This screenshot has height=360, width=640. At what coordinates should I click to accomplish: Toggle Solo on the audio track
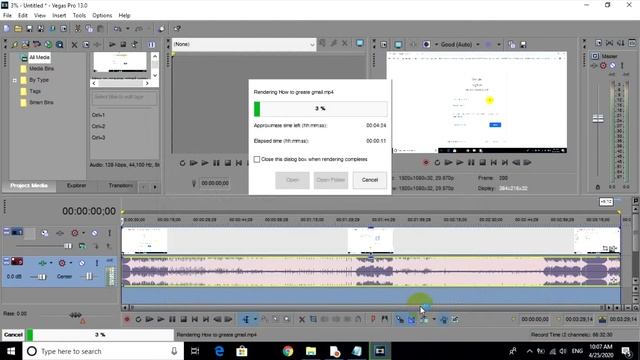[x=97, y=263]
